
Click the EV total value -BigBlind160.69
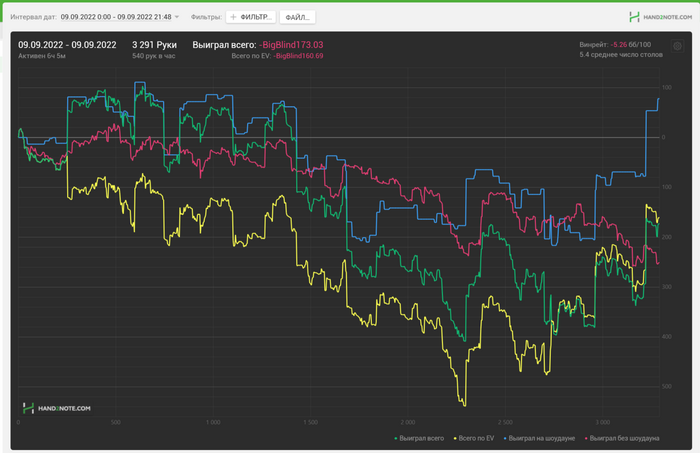tap(298, 56)
